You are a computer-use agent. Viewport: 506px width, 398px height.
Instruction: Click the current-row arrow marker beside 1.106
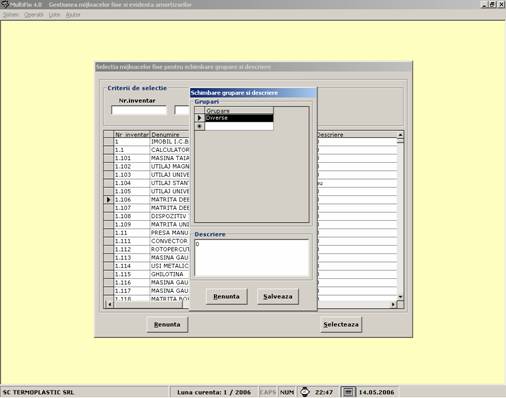point(108,200)
